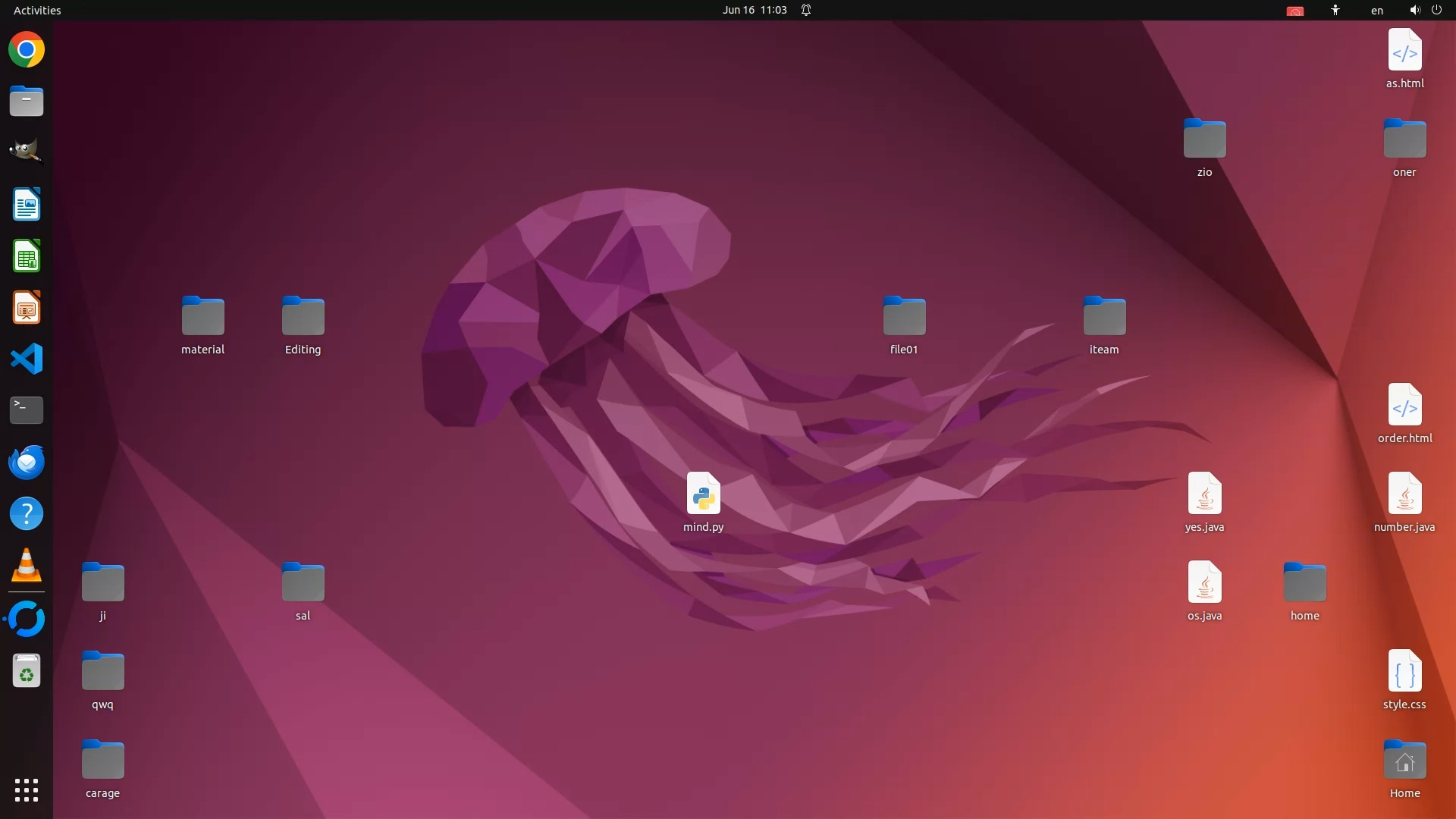Launch LibreOffice Calc spreadsheet app
This screenshot has height=819, width=1456.
[27, 256]
